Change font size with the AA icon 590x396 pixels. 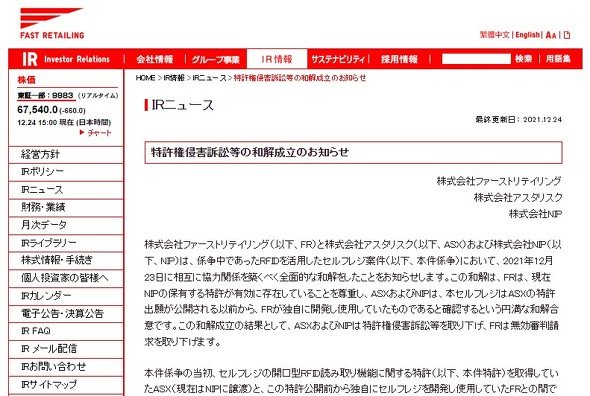550,35
